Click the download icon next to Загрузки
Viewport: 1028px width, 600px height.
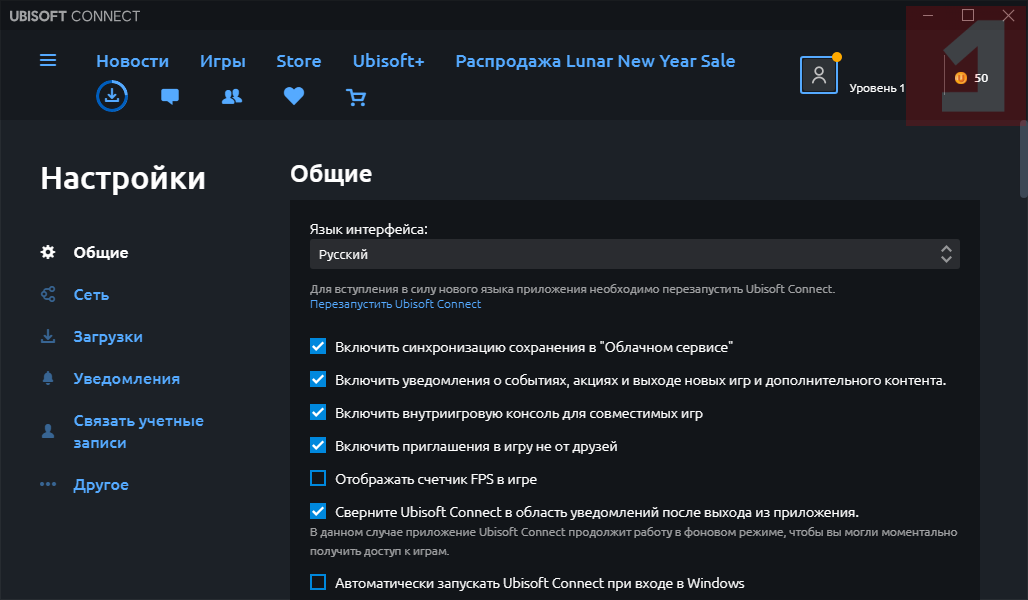(x=48, y=336)
